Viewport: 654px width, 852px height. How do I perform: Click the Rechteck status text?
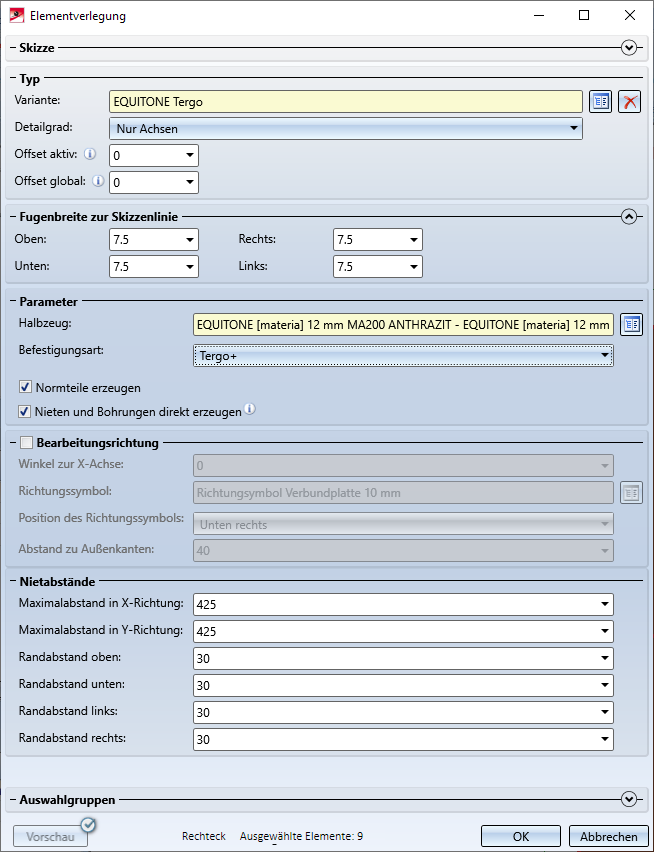[x=204, y=836]
